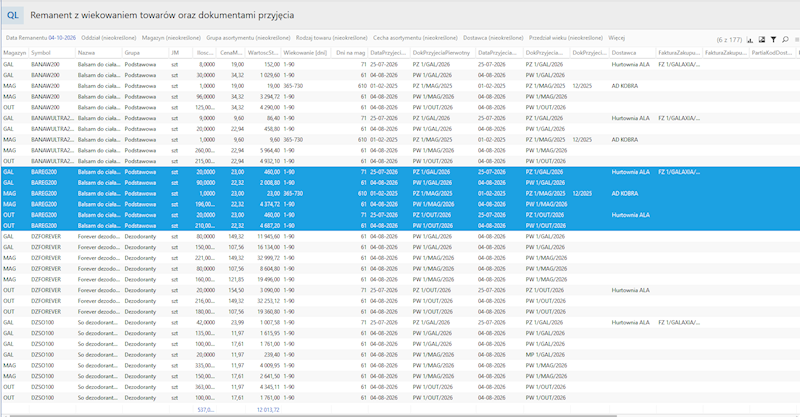Sort by DokPrzyjeciaPierwotny column header
Viewport: 800px width, 417px height.
(443, 53)
